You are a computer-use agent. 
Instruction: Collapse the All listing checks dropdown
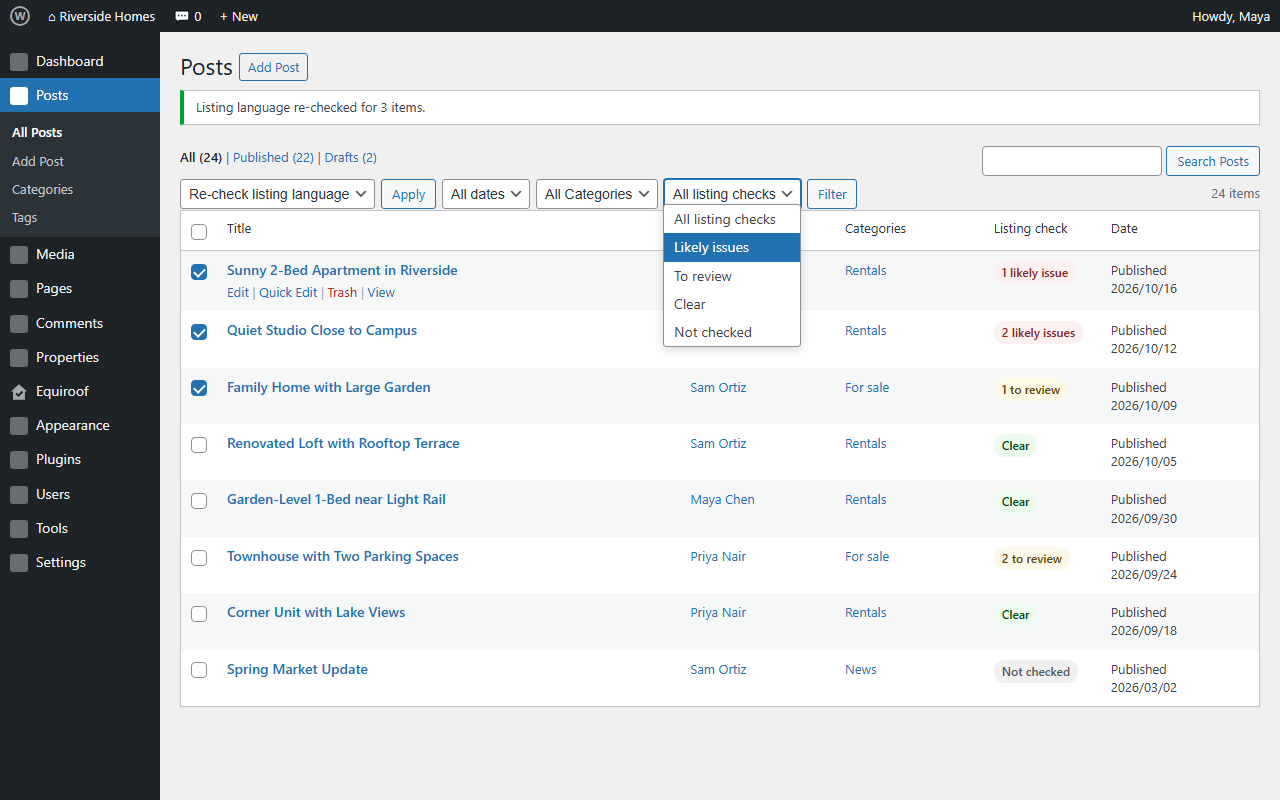733,194
